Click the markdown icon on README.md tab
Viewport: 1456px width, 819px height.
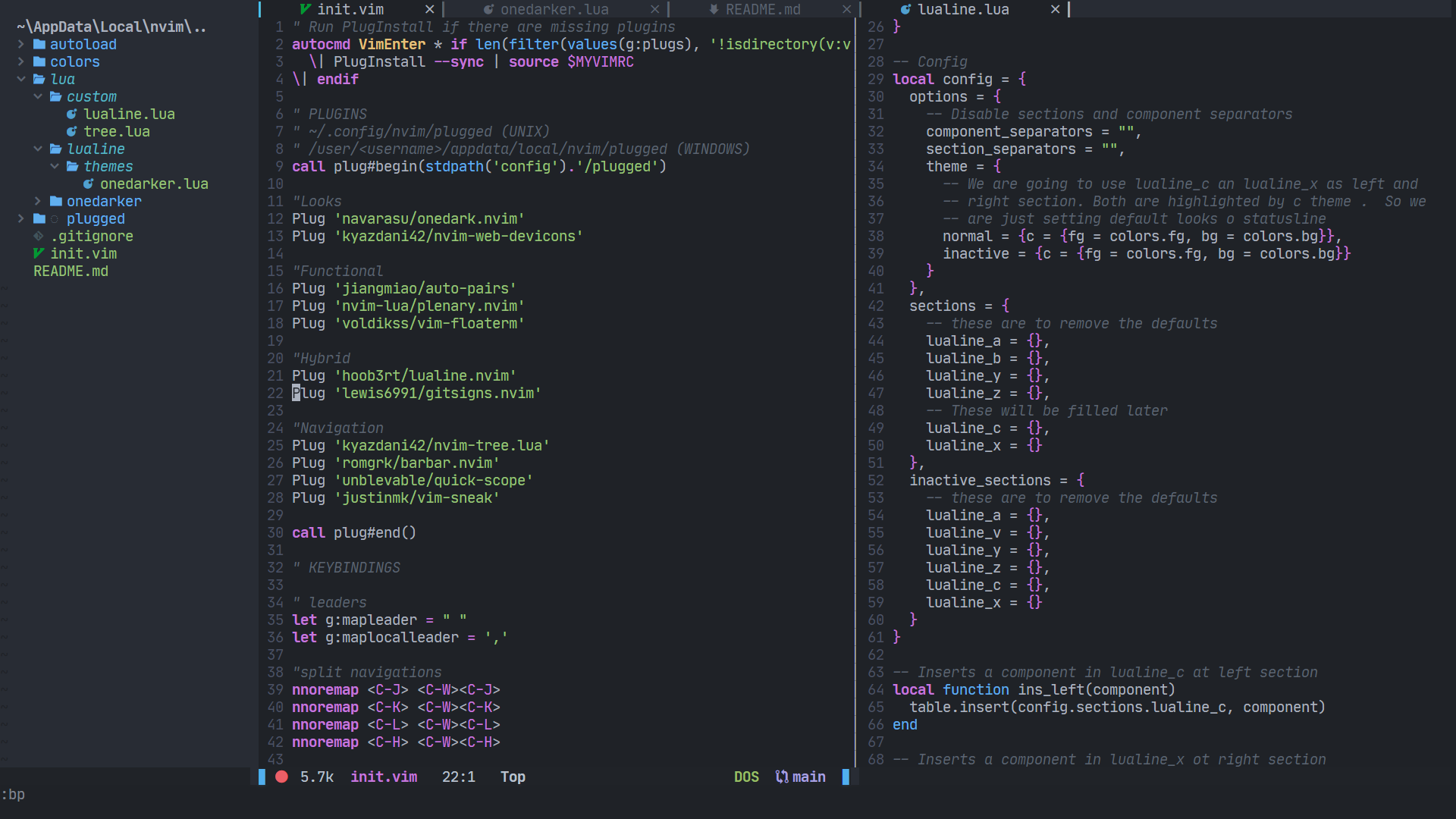point(714,9)
